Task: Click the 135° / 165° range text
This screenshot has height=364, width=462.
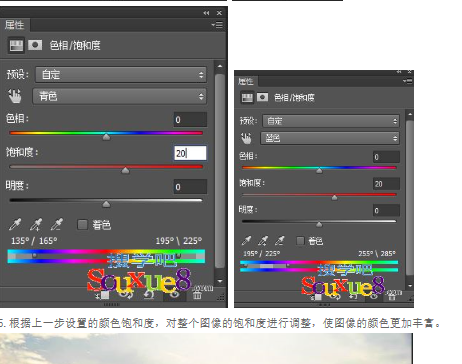Action: click(34, 241)
